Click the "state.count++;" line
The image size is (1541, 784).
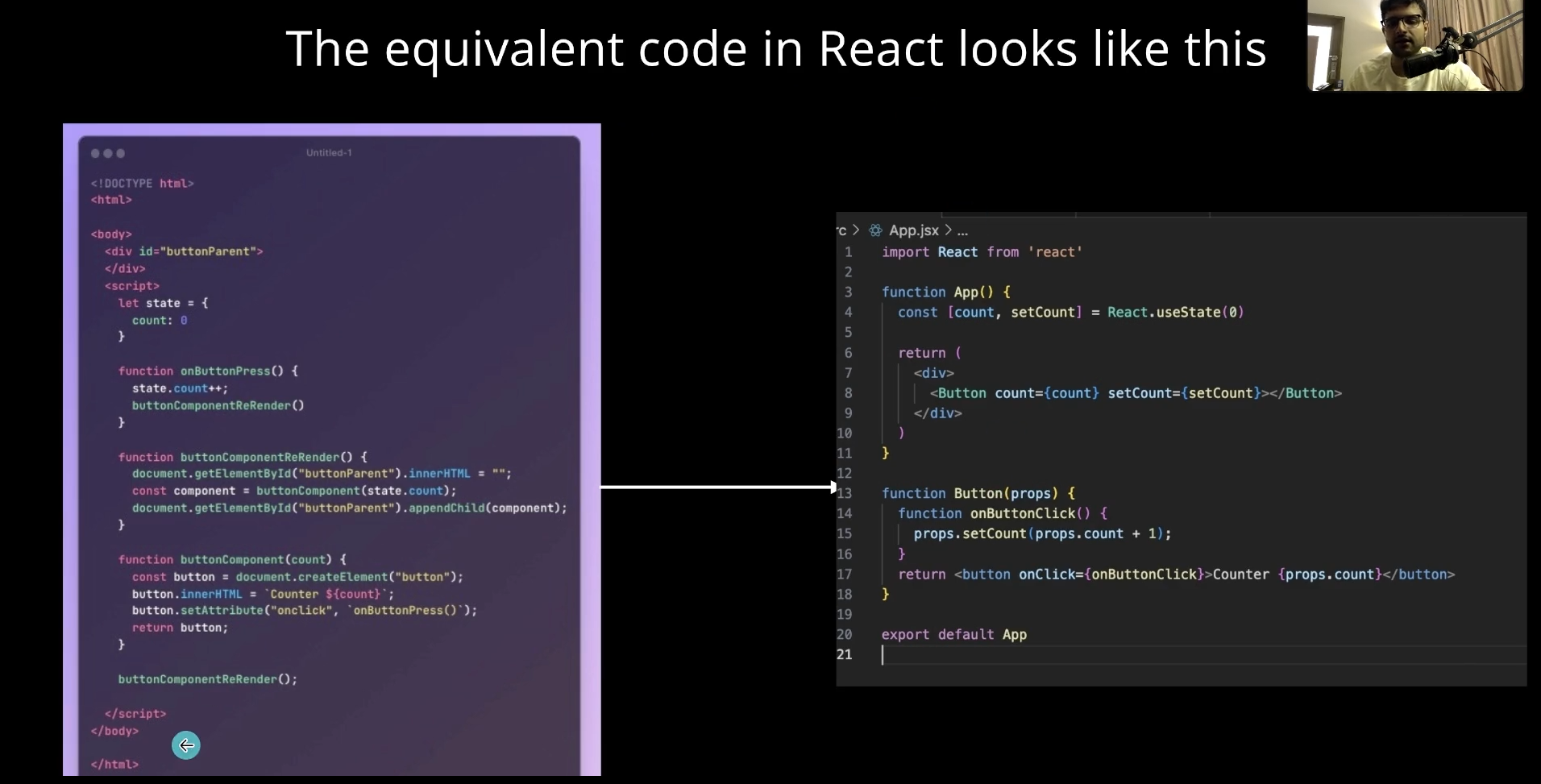point(181,388)
